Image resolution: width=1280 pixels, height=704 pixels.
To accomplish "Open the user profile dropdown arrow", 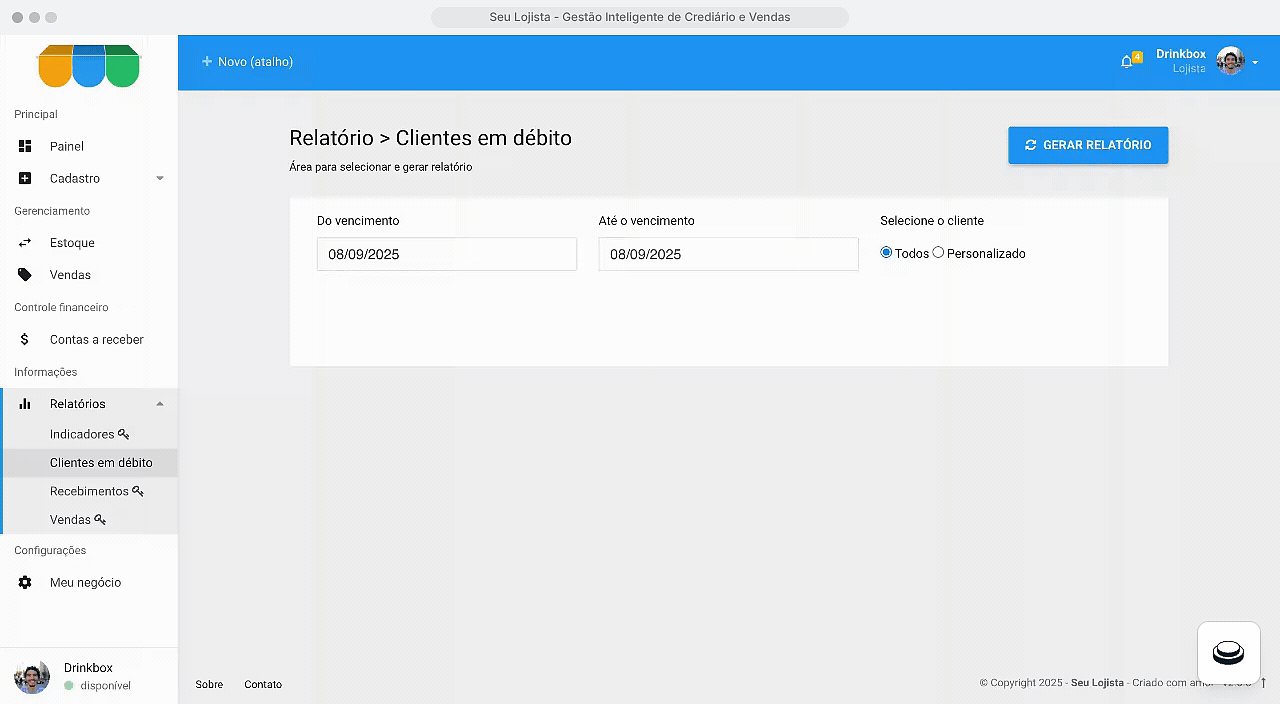I will pyautogui.click(x=1255, y=63).
